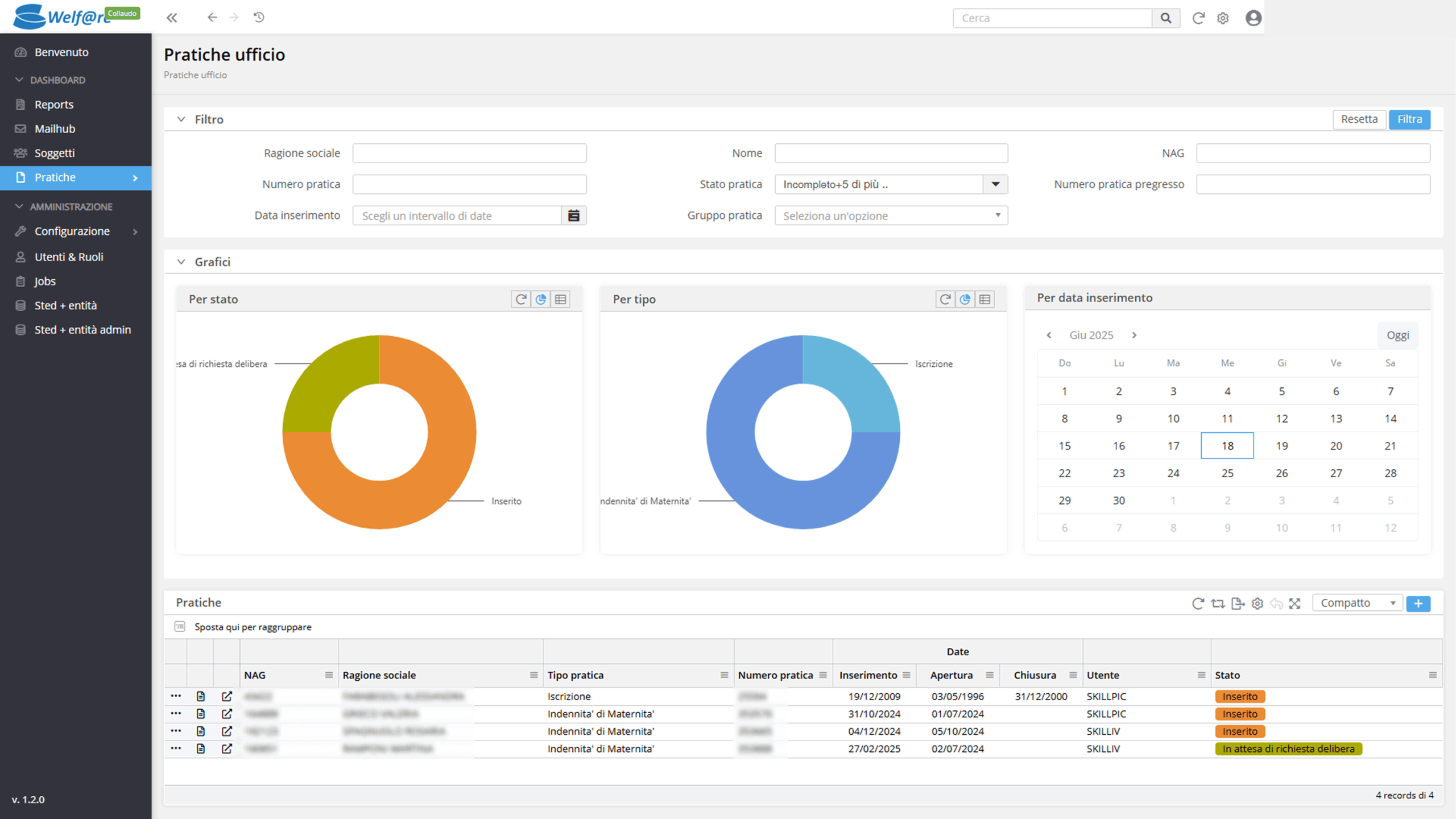Focus the Ragione sociale input field

(469, 153)
